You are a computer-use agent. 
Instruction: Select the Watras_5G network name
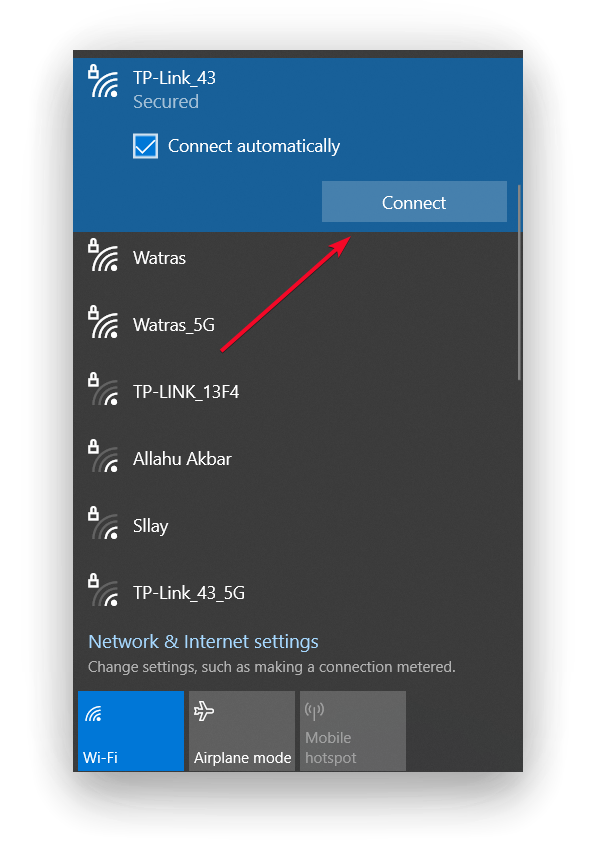click(174, 325)
